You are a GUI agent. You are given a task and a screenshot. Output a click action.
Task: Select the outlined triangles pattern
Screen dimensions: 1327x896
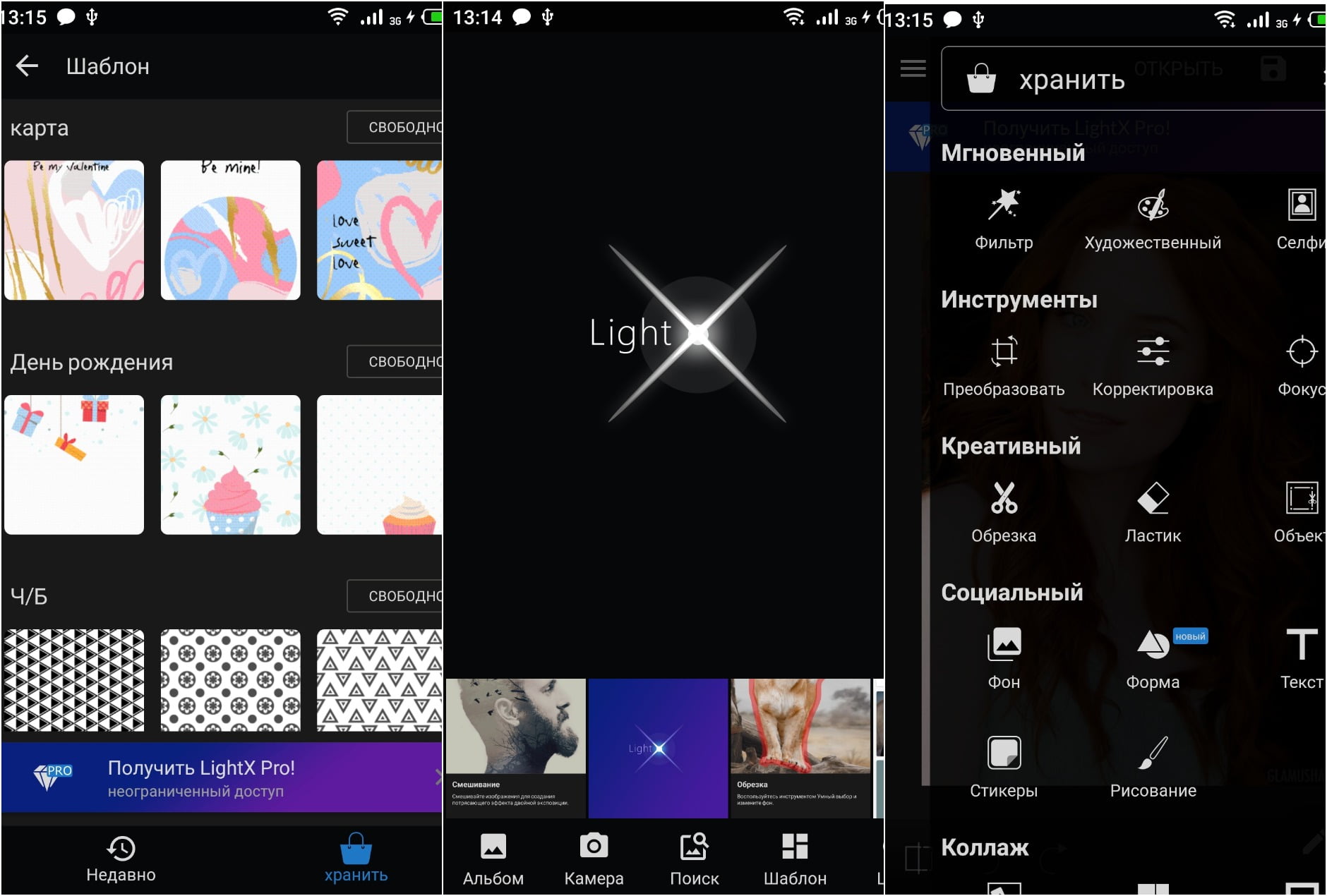click(x=380, y=680)
